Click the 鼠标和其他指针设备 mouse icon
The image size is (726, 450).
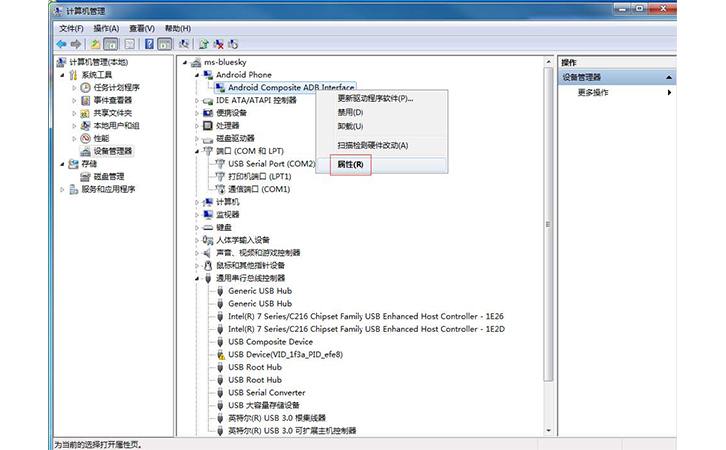[x=208, y=265]
